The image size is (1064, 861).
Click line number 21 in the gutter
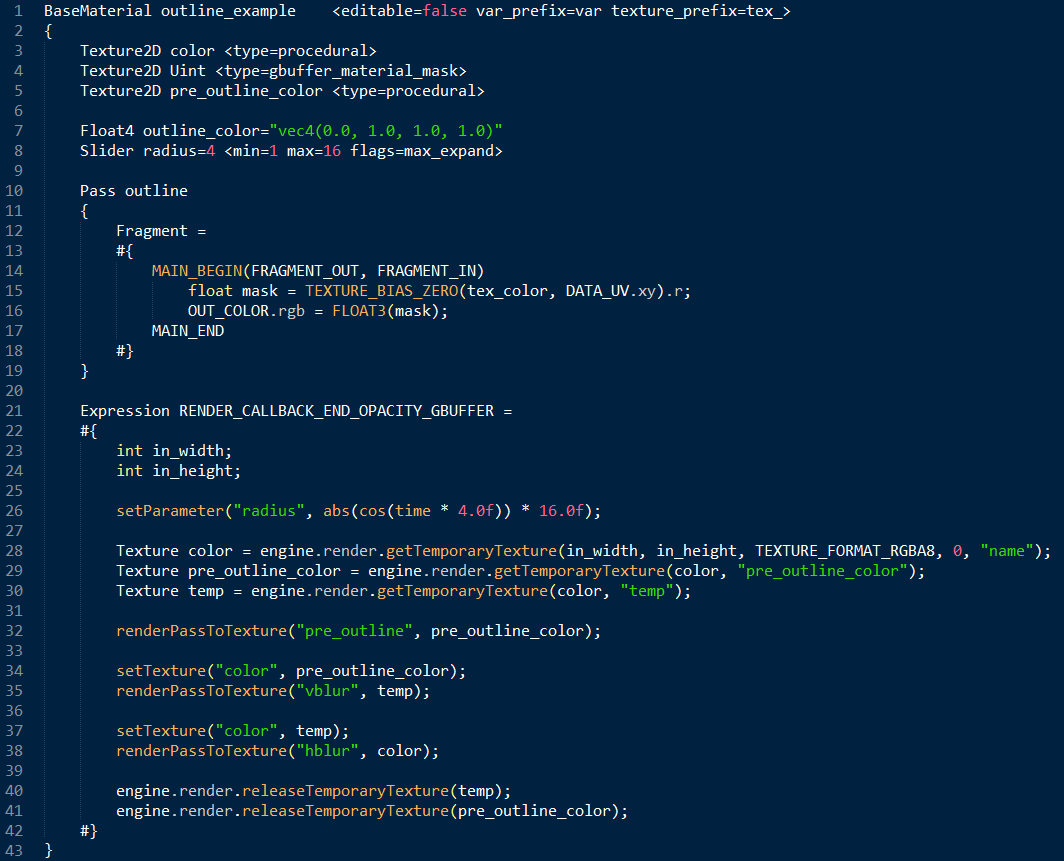click(x=14, y=411)
